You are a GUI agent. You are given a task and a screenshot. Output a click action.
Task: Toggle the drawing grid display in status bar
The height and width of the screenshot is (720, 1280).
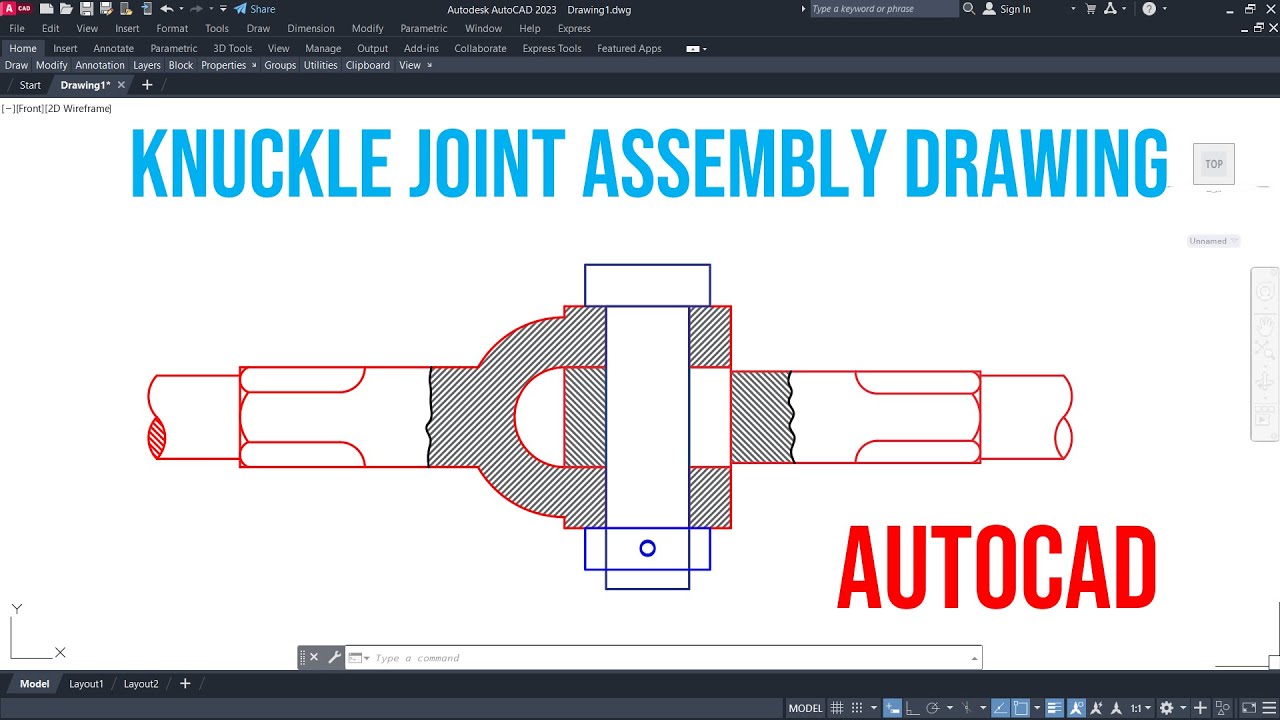click(837, 708)
